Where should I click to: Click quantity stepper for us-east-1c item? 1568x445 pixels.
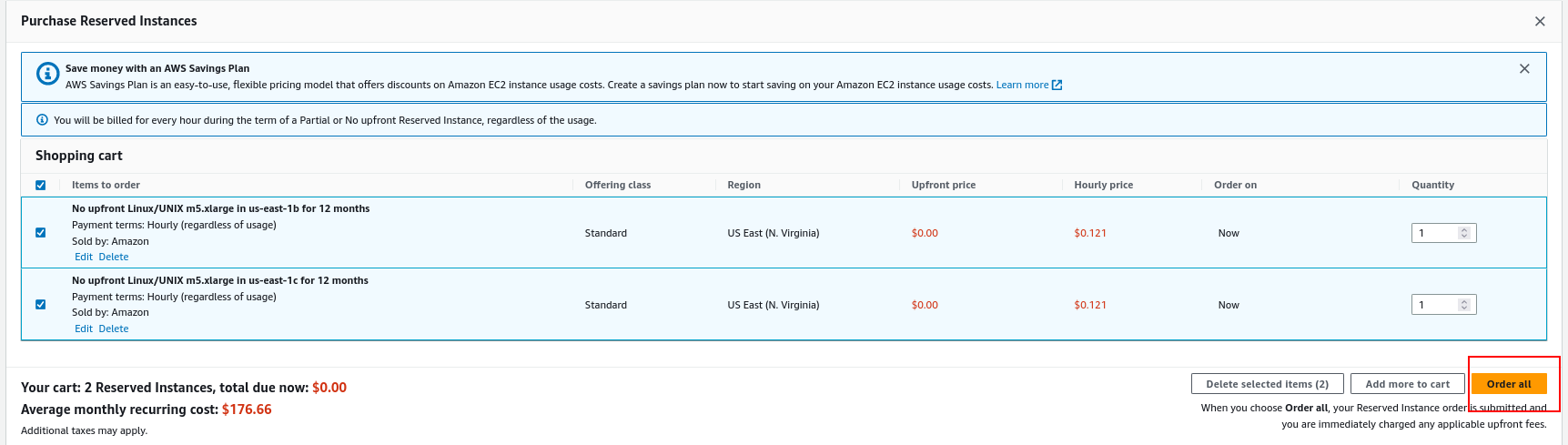1464,305
